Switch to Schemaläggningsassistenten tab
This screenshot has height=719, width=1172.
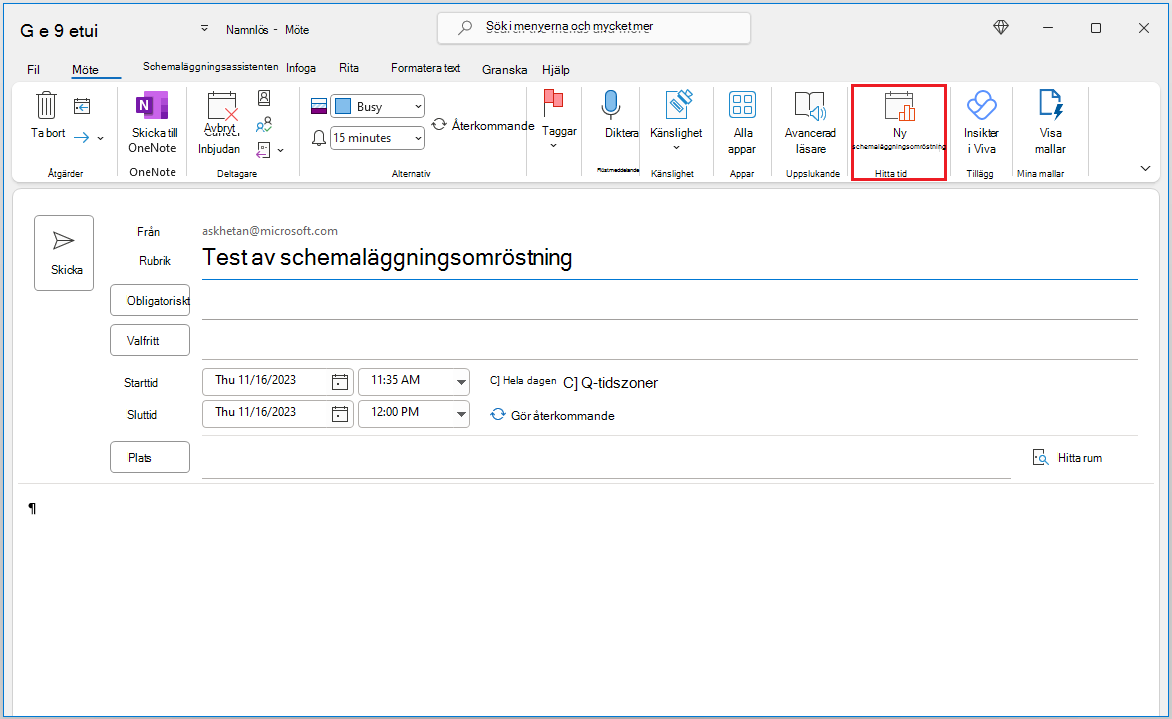tap(211, 67)
